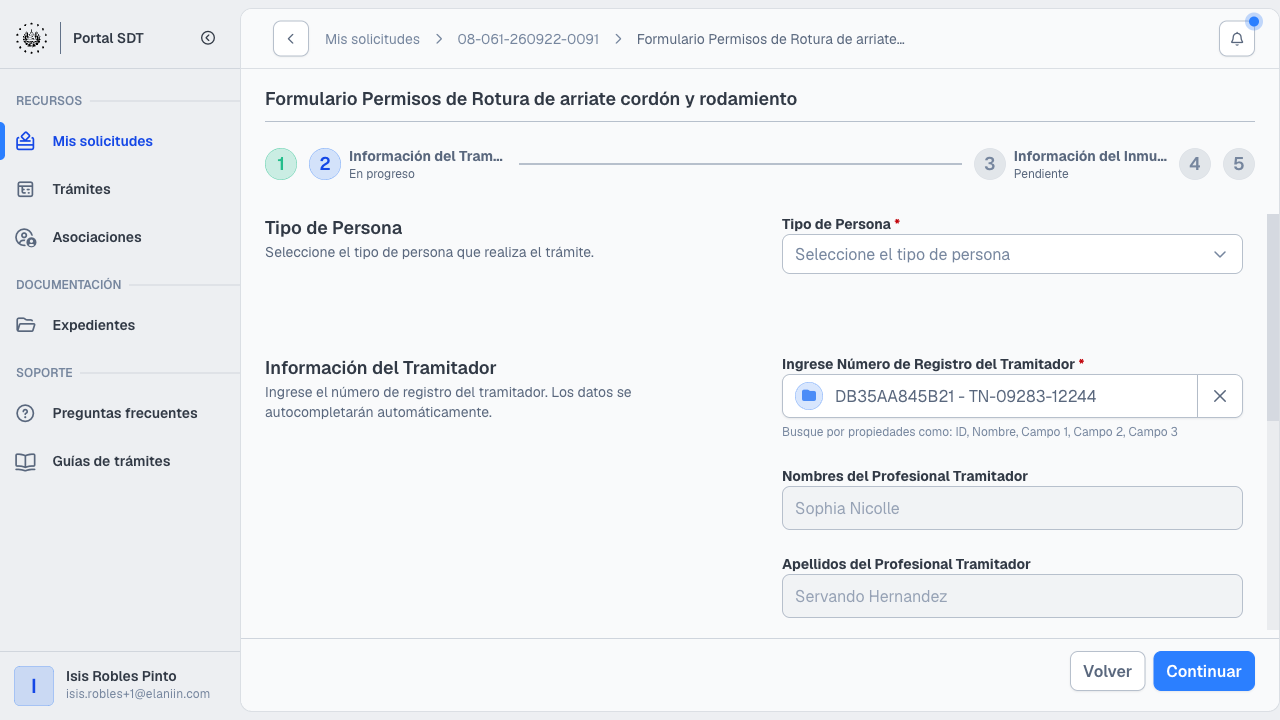
Task: Click the form's vertical scrollbar
Action: [x=1273, y=317]
